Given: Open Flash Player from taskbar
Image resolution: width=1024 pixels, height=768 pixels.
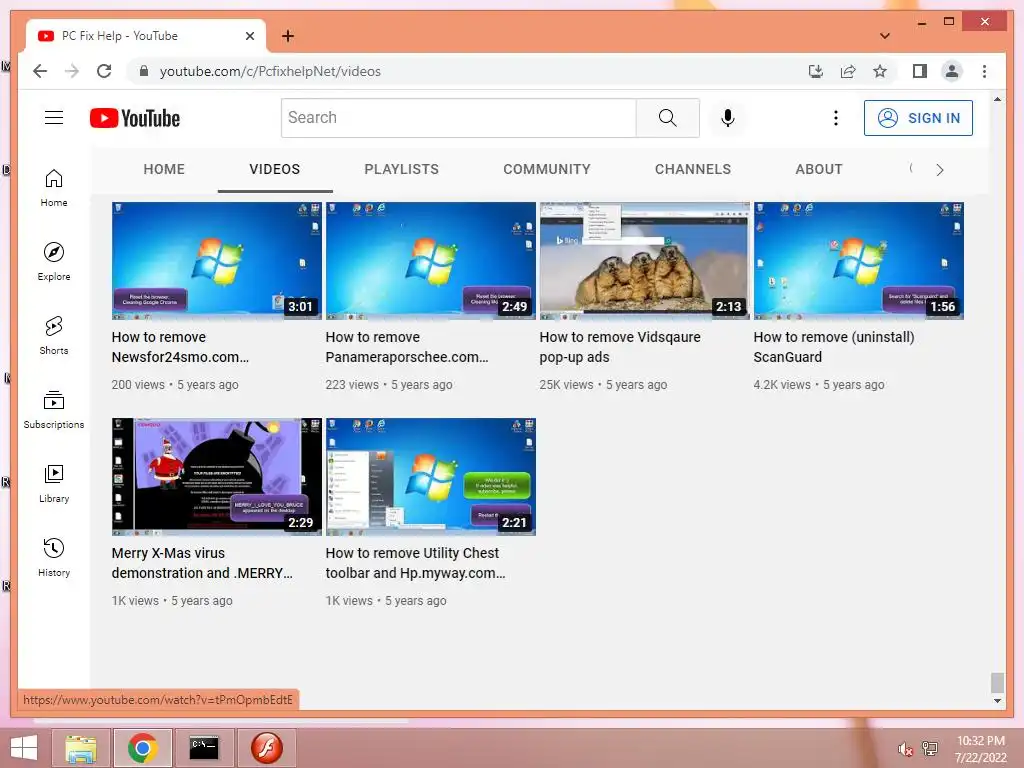Looking at the screenshot, I should point(266,748).
